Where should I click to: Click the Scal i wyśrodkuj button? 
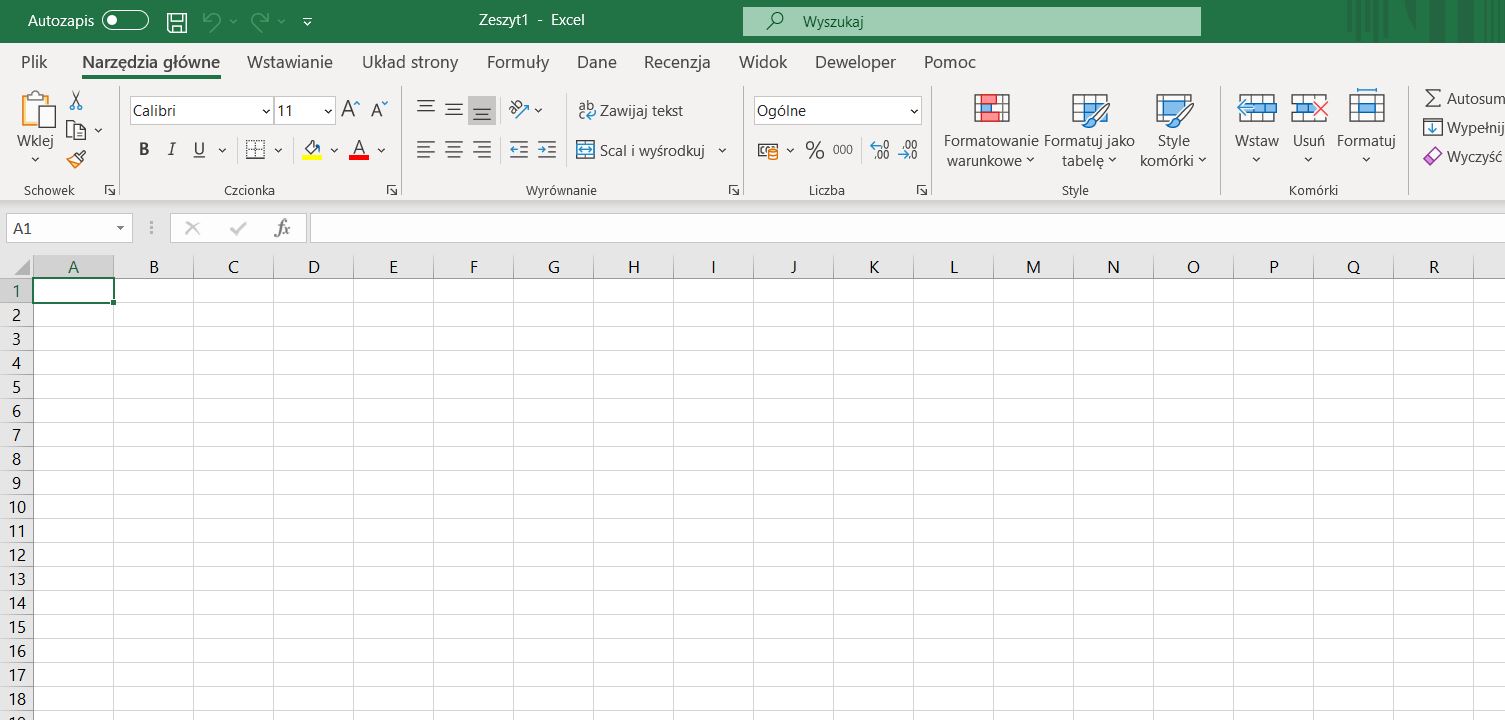(640, 151)
